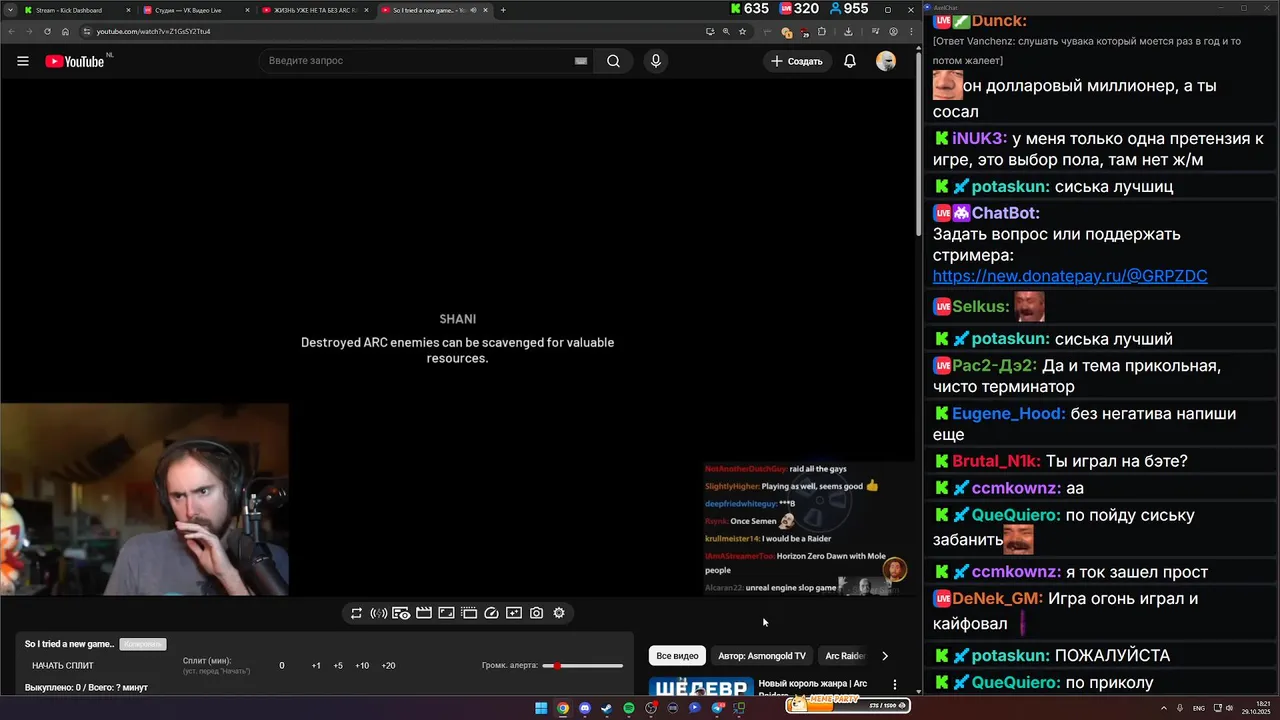The image size is (1280, 720).
Task: Click username Eugene_Hood in chat
Action: point(1008,413)
